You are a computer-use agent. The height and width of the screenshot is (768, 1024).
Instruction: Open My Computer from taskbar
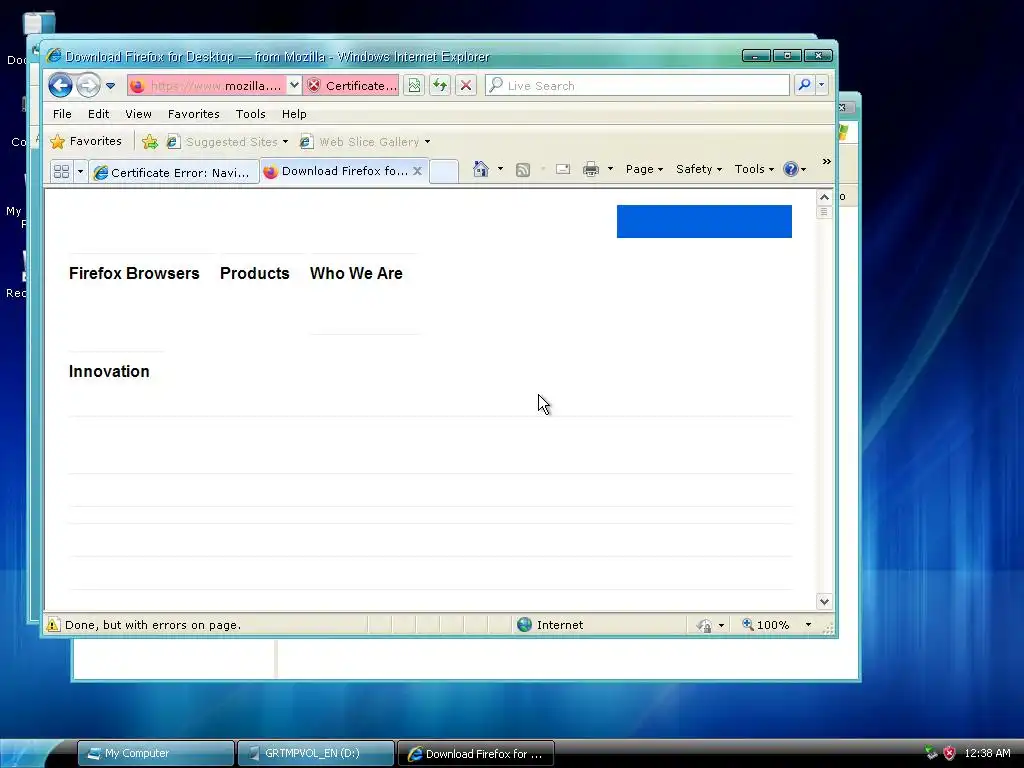click(155, 754)
